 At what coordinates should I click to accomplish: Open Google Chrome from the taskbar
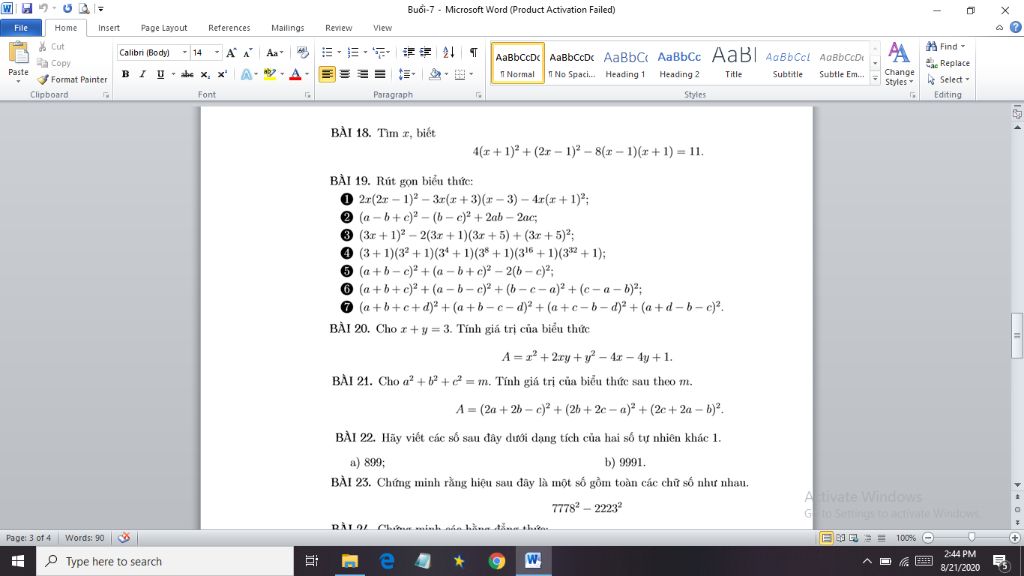(496, 561)
